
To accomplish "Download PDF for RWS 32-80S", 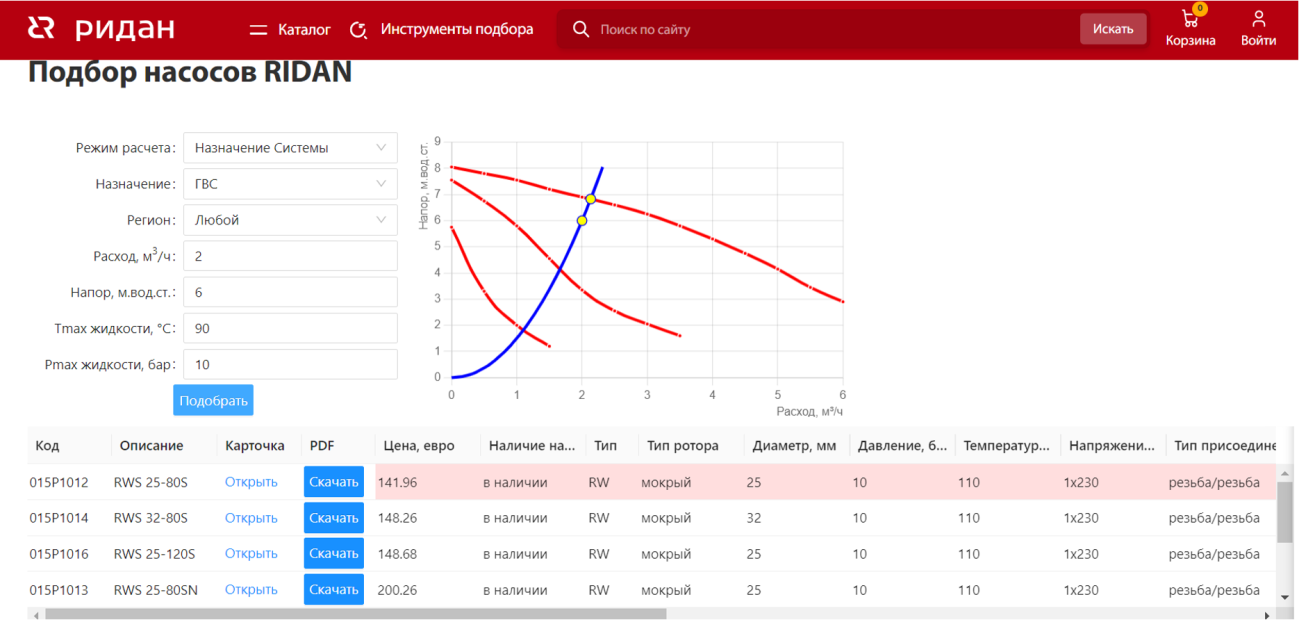I will tap(333, 518).
